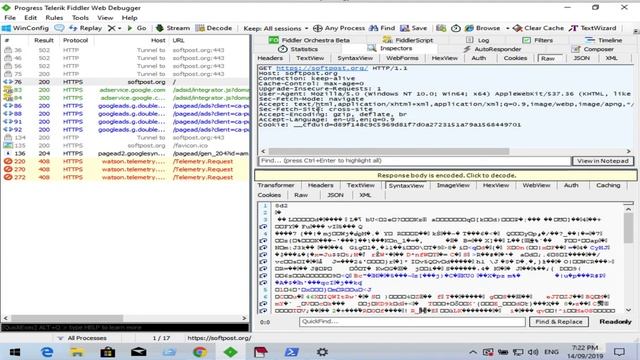Sort by the Result column header
640x360 pixels.
(x=44, y=40)
